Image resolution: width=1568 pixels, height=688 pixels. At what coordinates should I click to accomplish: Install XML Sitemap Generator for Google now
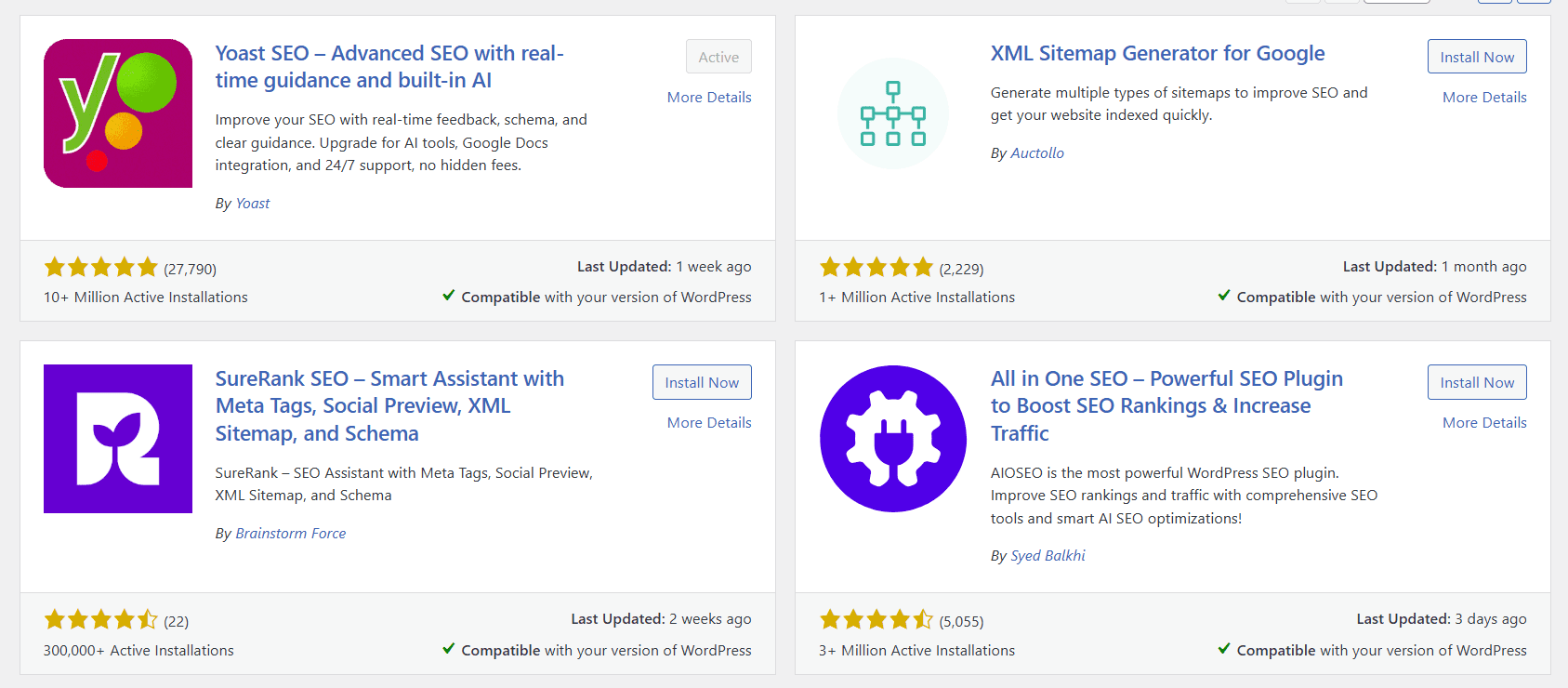(x=1477, y=57)
